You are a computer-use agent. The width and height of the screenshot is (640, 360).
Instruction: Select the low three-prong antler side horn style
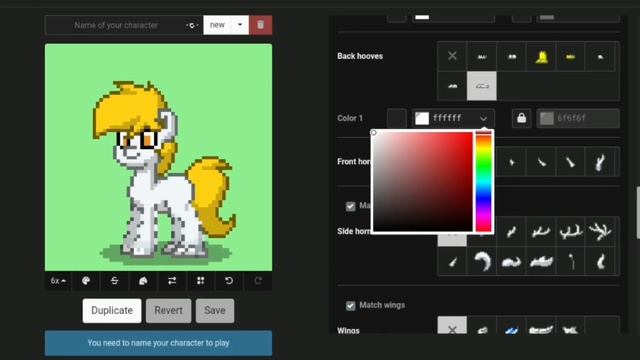(541, 232)
